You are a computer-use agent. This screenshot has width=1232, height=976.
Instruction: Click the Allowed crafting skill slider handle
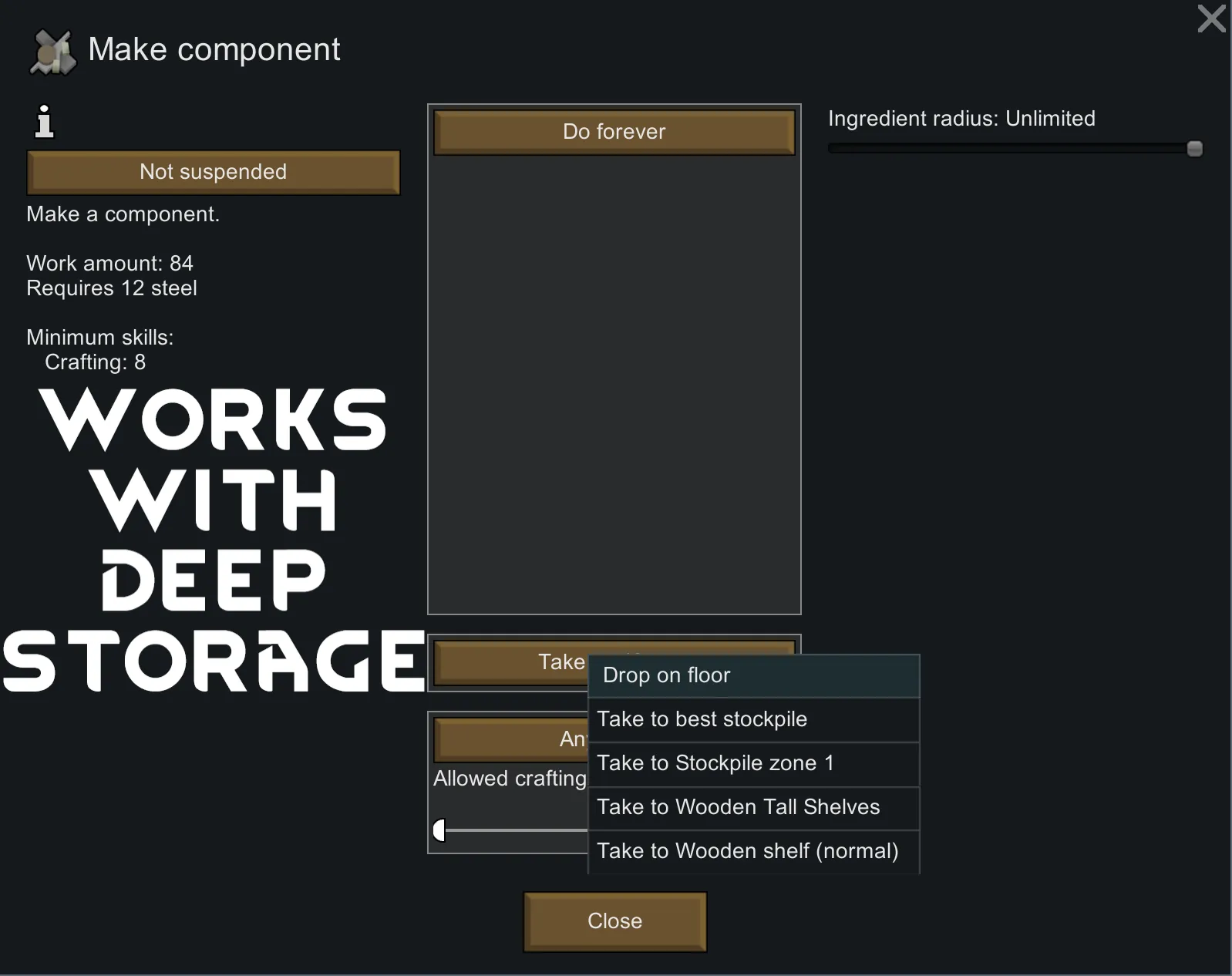[x=439, y=830]
